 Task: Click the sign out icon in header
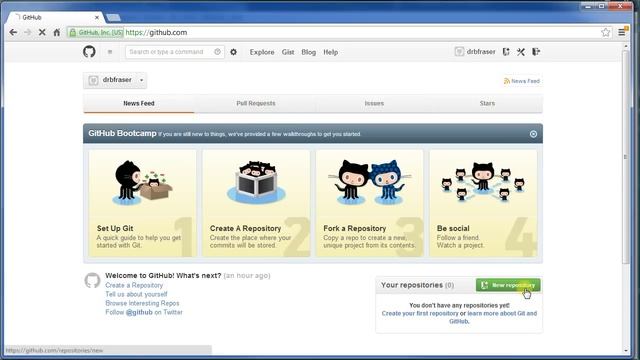[x=536, y=52]
